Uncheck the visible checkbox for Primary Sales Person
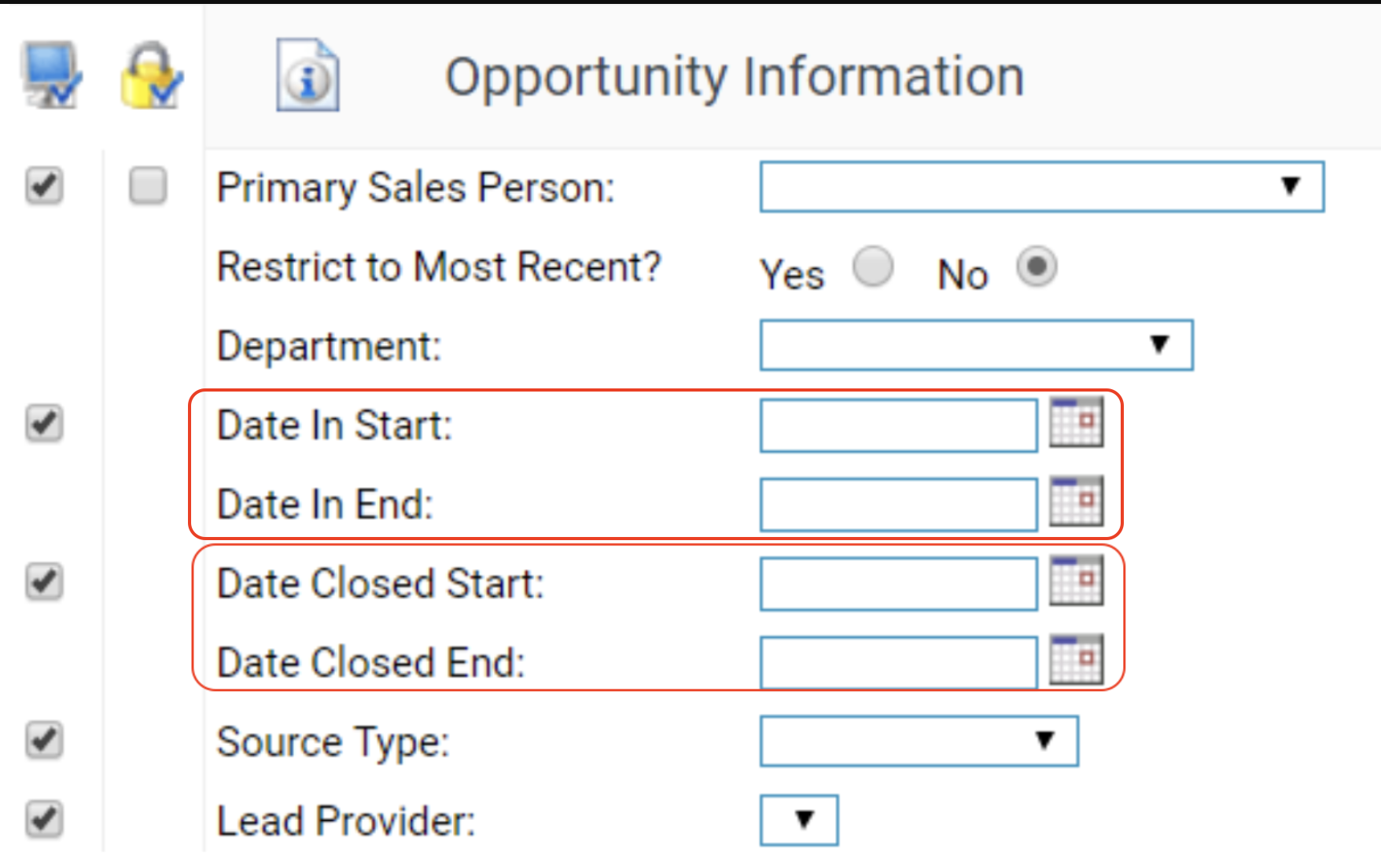Image resolution: width=1381 pixels, height=868 pixels. coord(44,186)
